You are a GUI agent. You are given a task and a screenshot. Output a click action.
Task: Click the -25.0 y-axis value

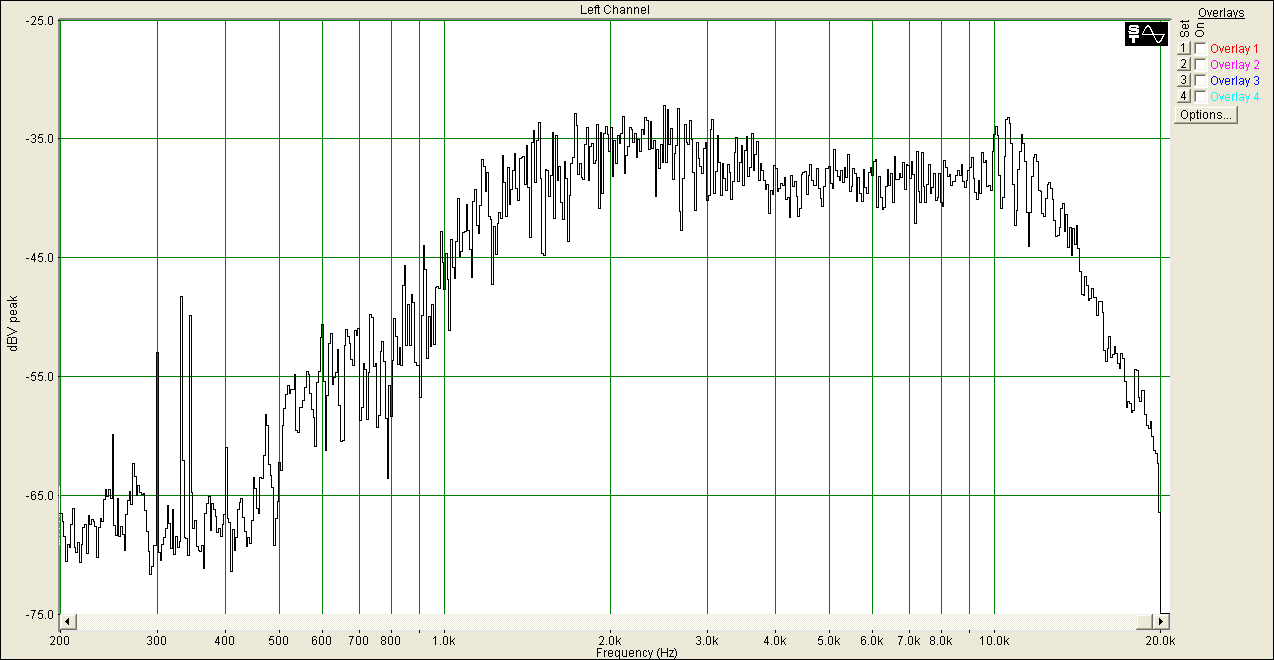pos(40,21)
